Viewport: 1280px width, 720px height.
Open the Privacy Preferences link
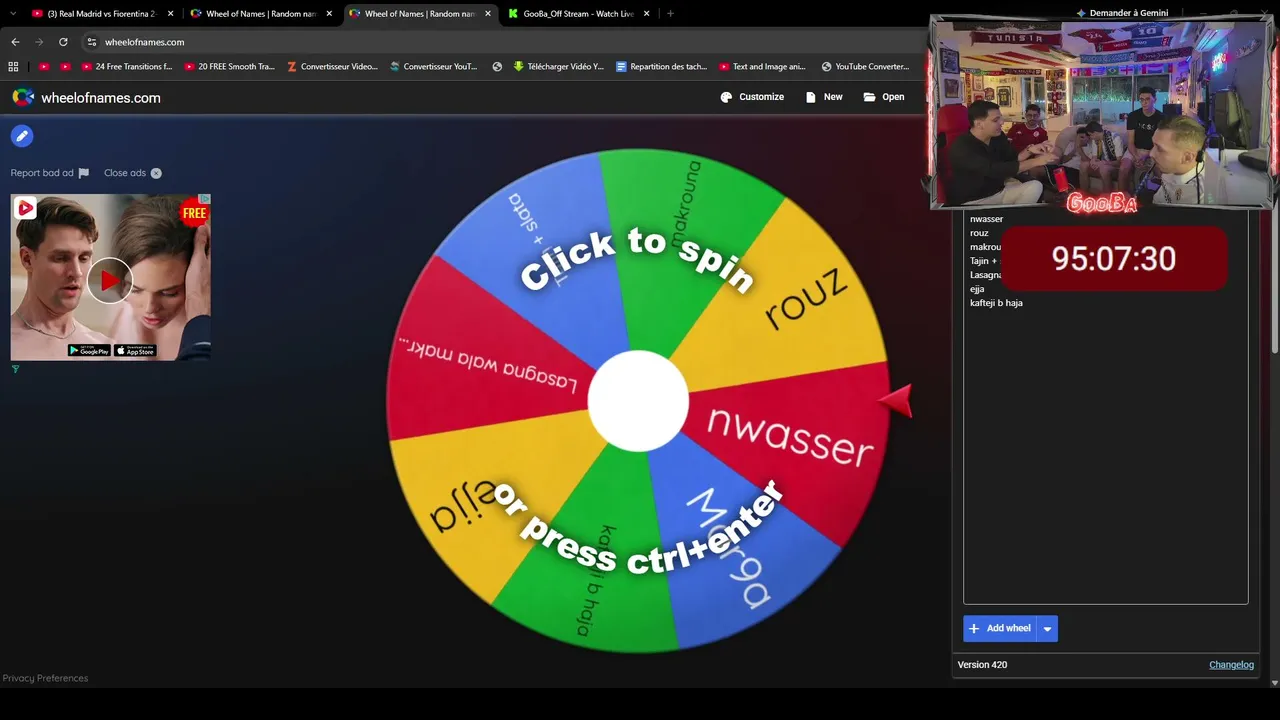click(45, 678)
